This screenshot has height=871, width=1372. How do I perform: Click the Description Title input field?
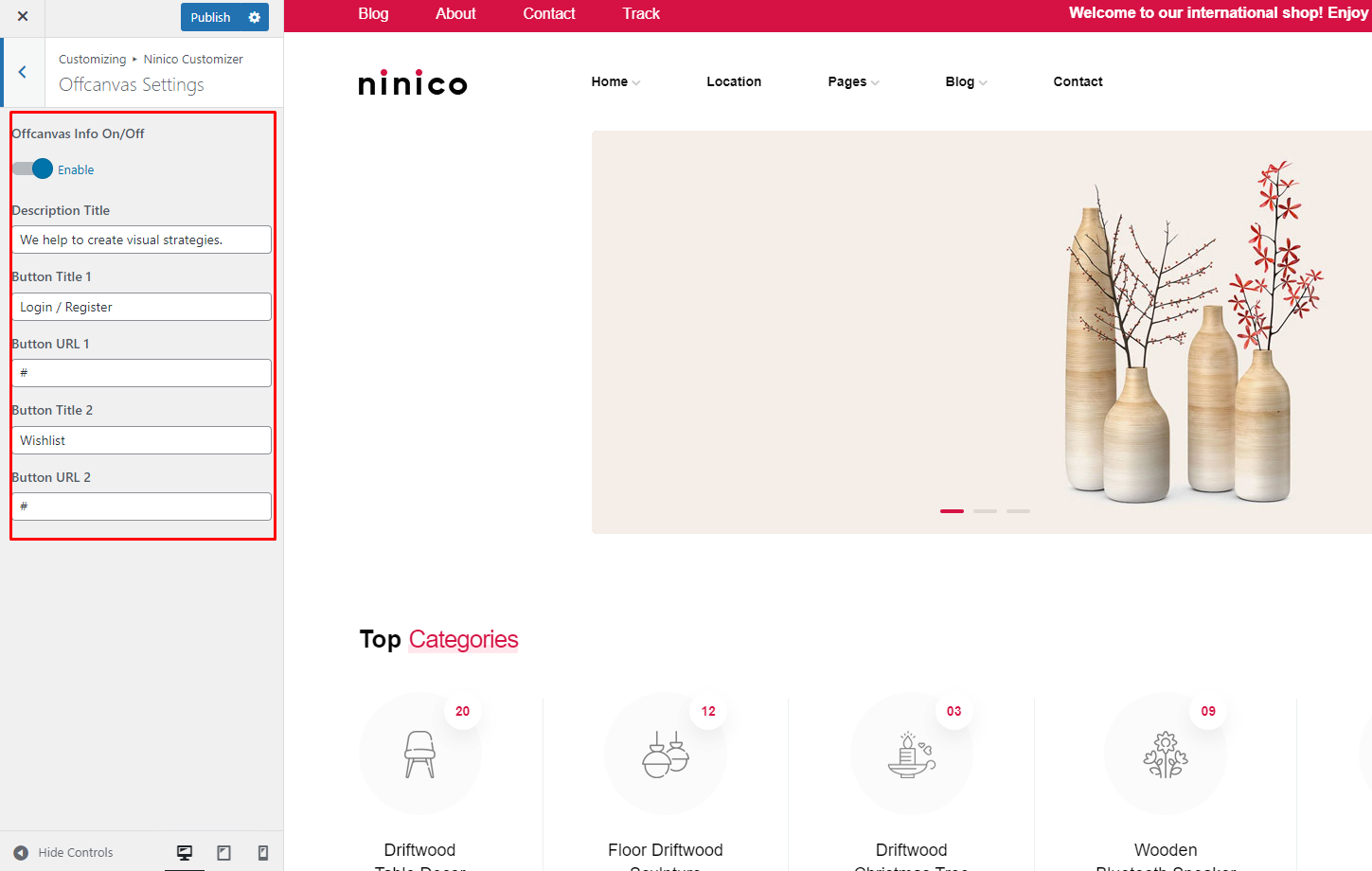(x=142, y=240)
